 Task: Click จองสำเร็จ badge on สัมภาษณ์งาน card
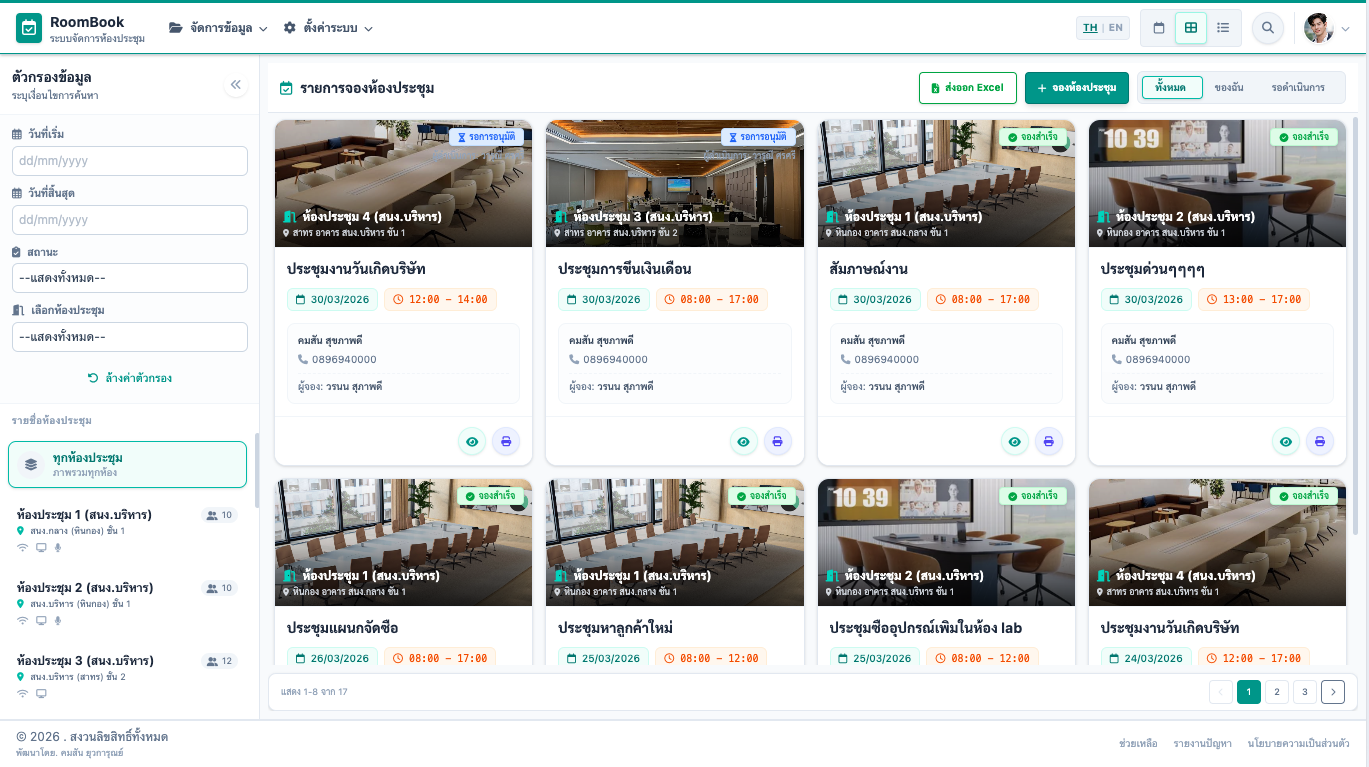[1033, 137]
